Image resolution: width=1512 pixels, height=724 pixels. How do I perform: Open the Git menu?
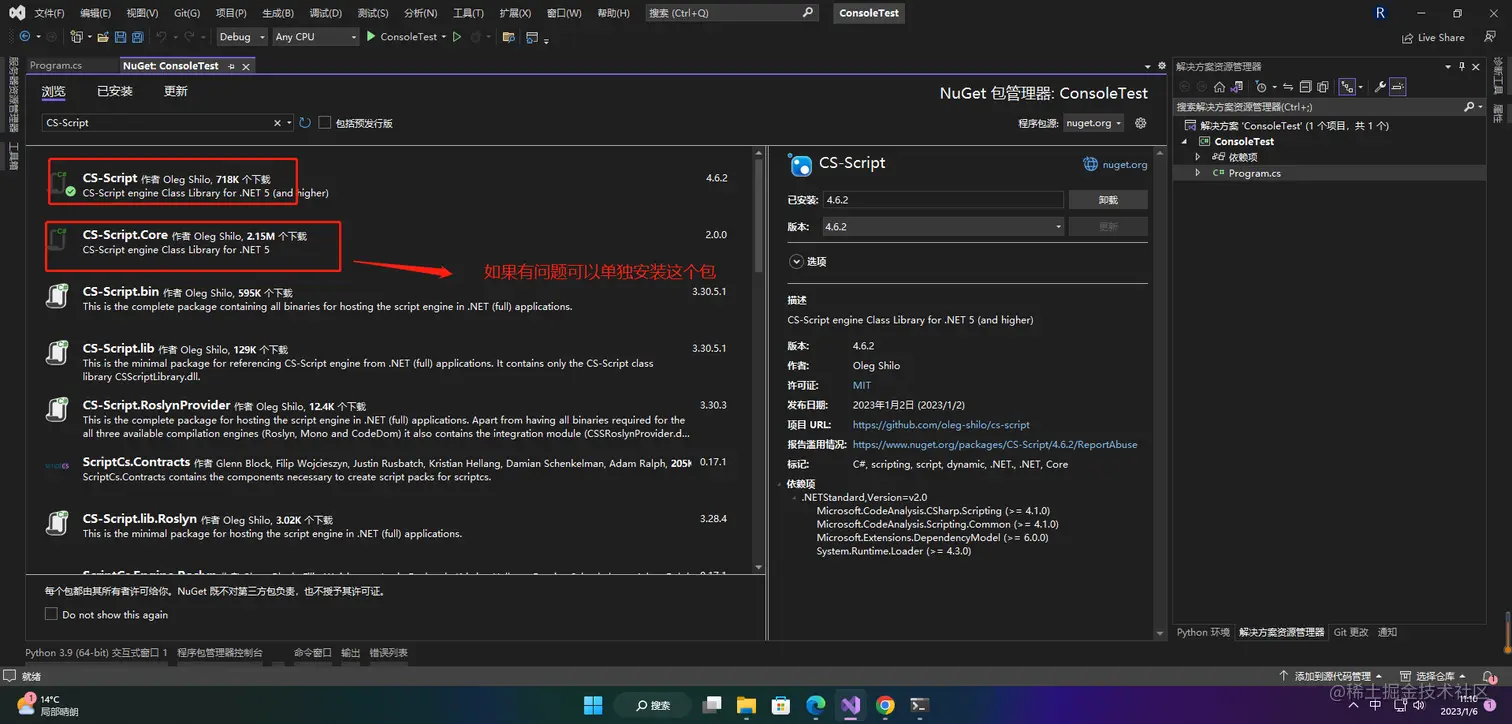tap(187, 13)
